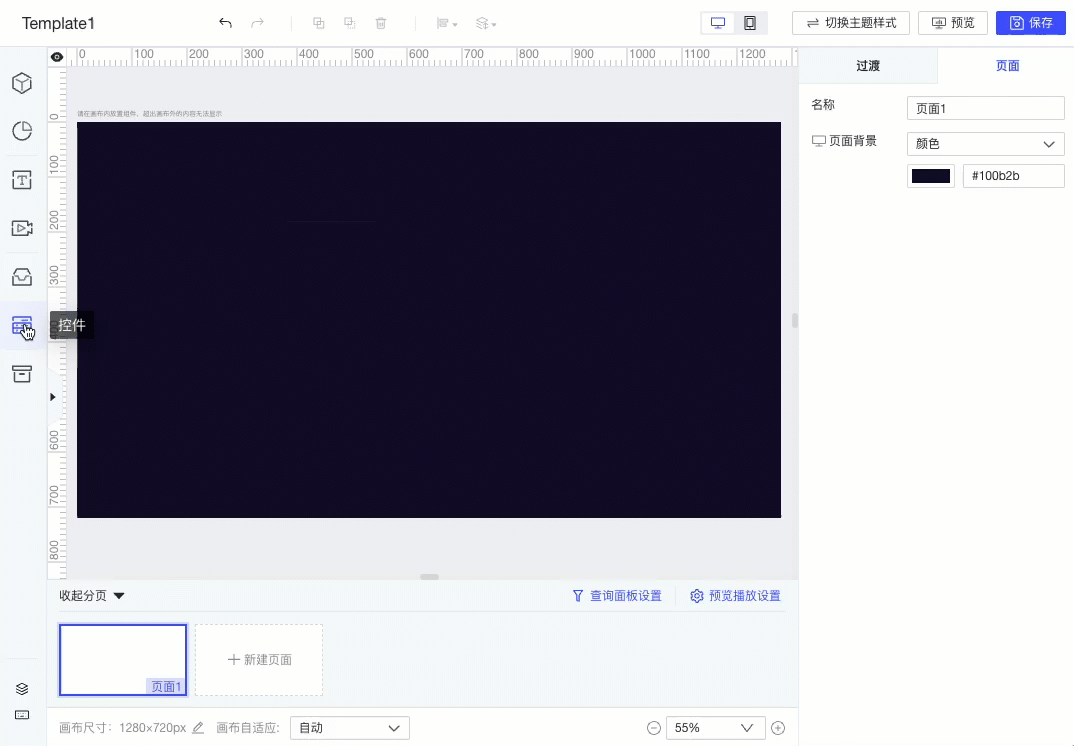Open the 自动 canvas adaptive dropdown

coord(349,727)
